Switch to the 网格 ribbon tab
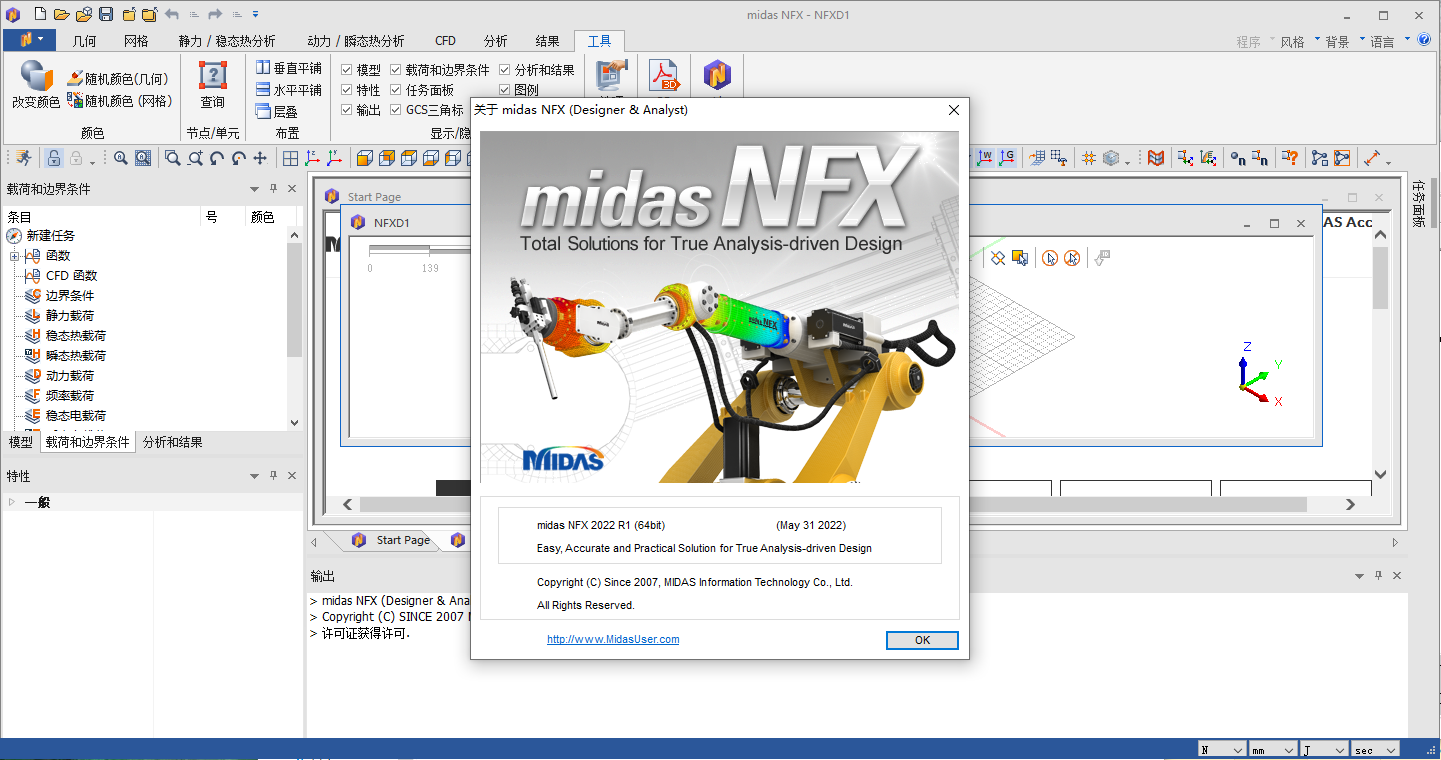 pos(136,41)
